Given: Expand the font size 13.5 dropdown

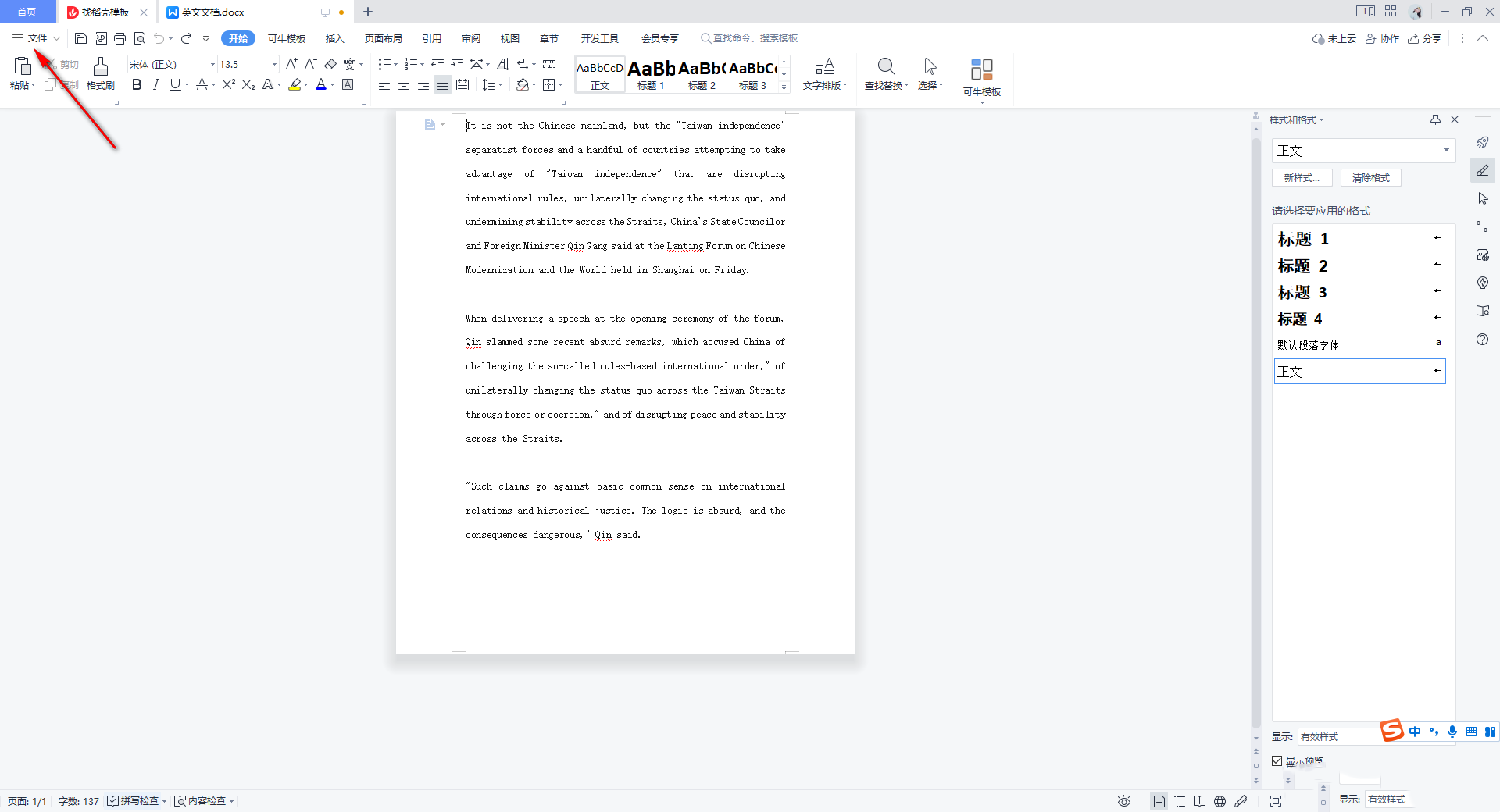Looking at the screenshot, I should click(x=274, y=65).
